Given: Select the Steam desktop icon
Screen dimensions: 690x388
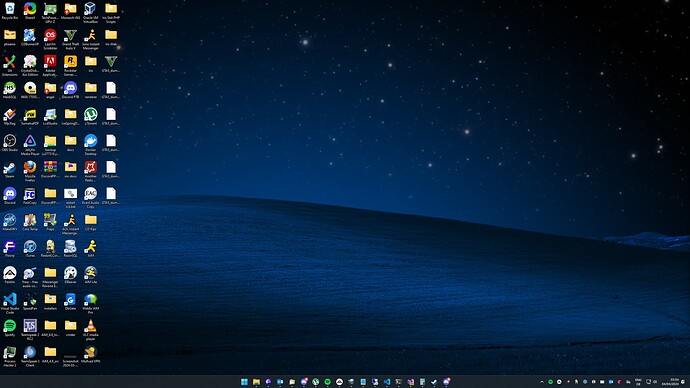Looking at the screenshot, I should tap(10, 169).
